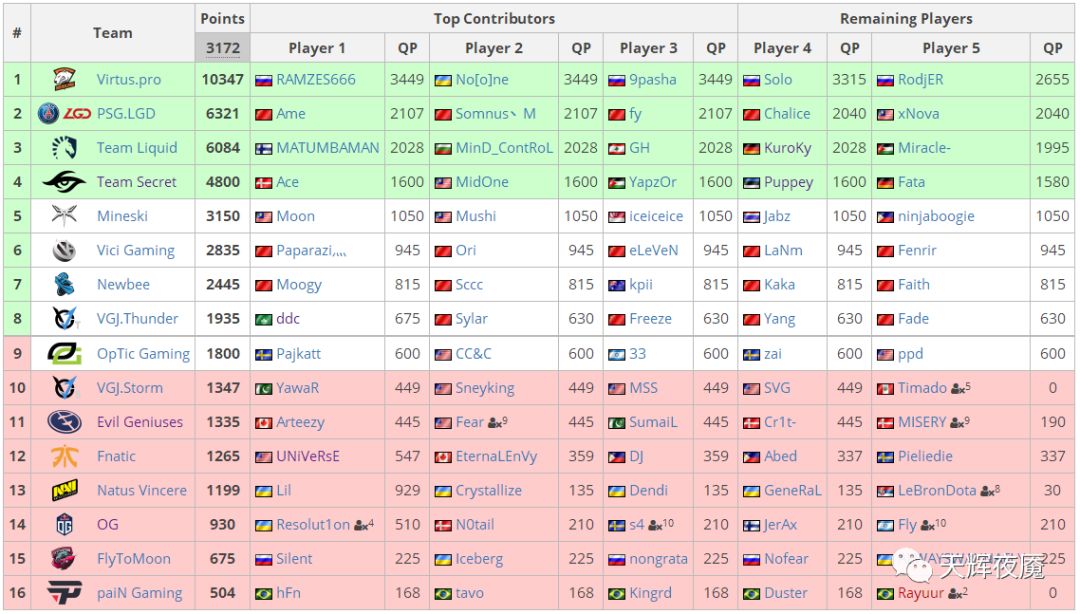Image resolution: width=1080 pixels, height=614 pixels.
Task: Open player ninjaboogie profile link
Action: click(936, 216)
